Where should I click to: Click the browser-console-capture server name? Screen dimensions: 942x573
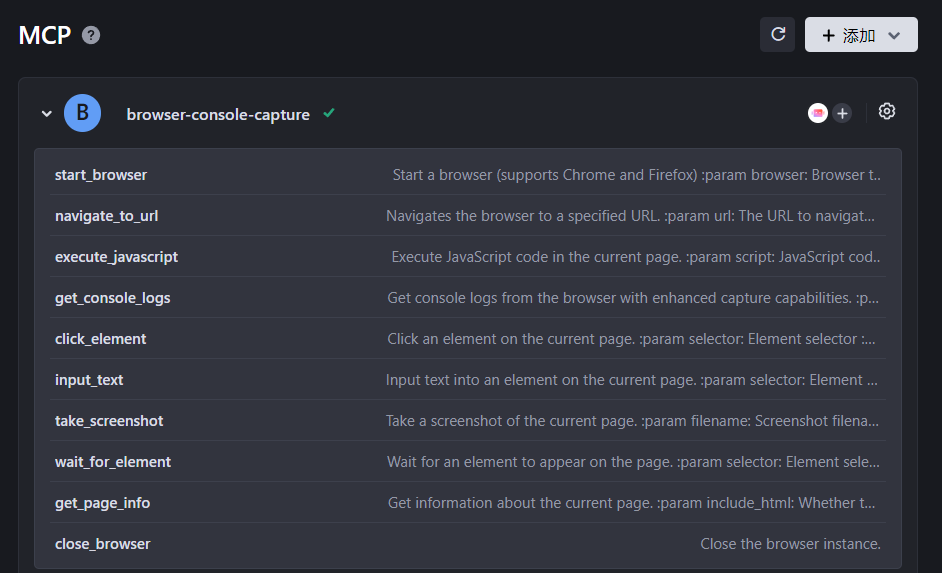[218, 115]
